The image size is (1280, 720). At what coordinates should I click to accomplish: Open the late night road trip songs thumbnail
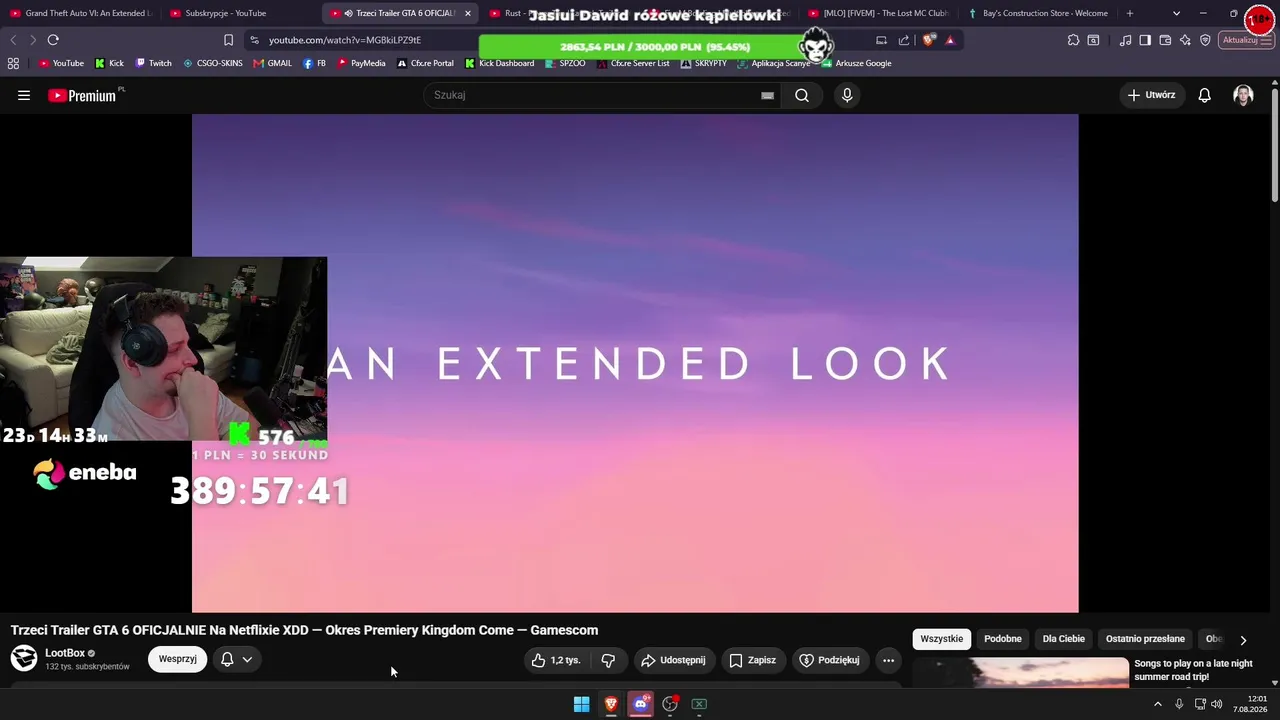(1020, 672)
